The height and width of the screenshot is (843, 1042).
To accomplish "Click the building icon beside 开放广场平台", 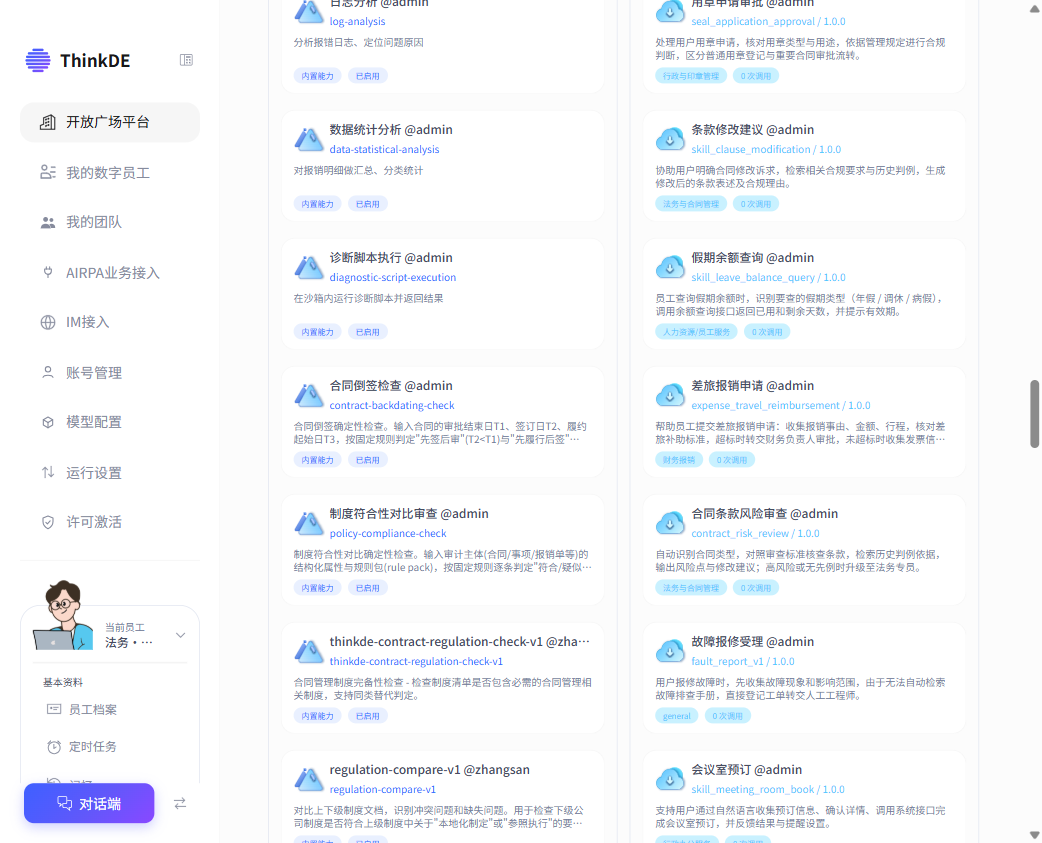I will (48, 122).
